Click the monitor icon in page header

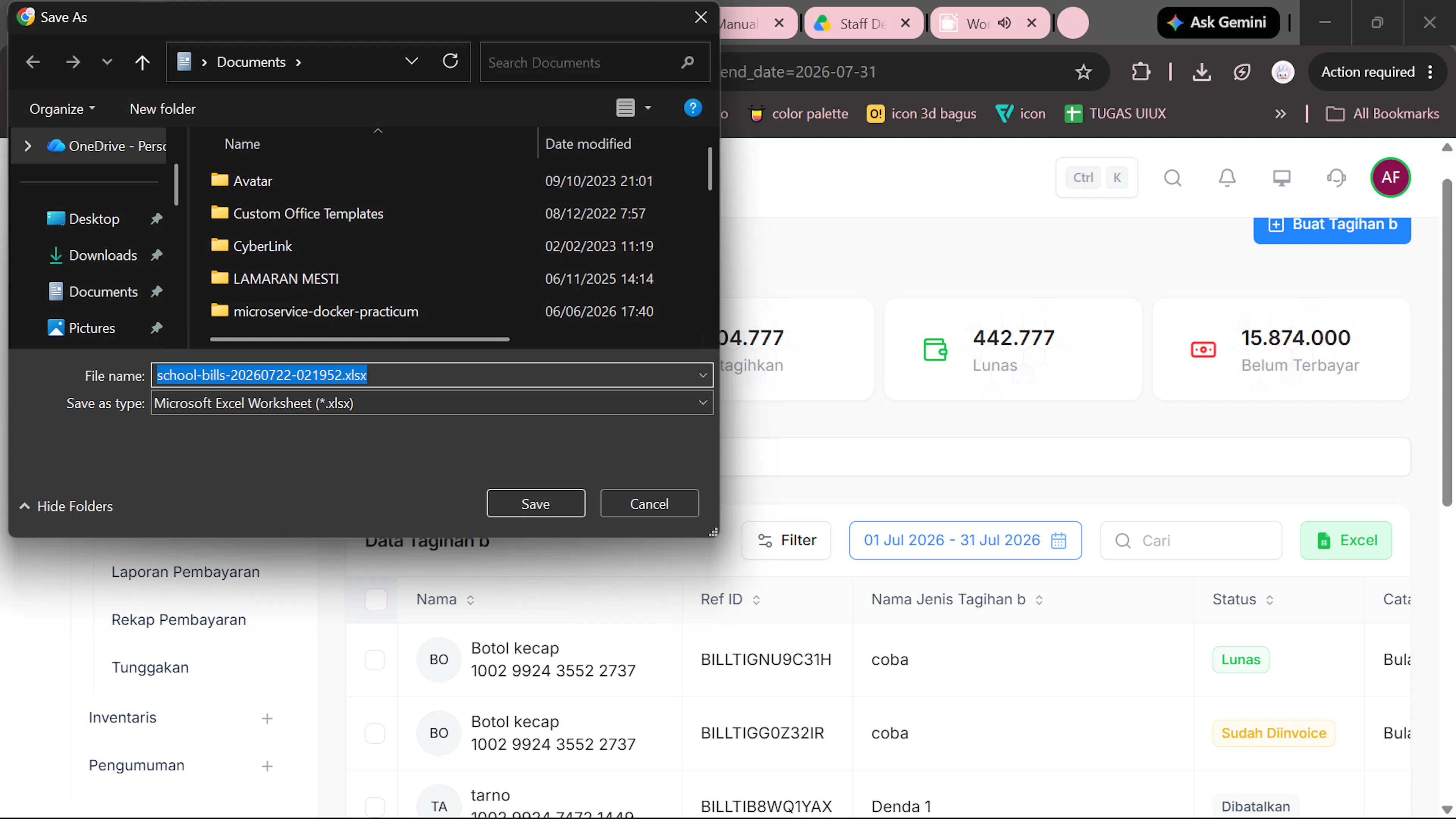pyautogui.click(x=1281, y=177)
